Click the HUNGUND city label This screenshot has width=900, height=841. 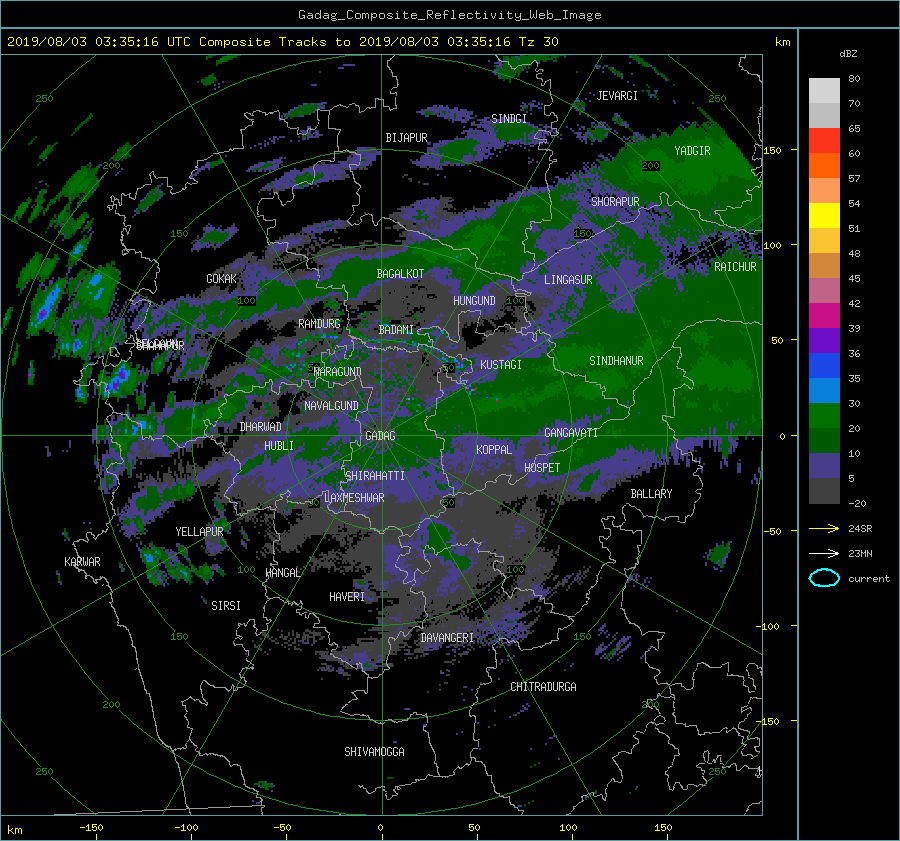474,301
